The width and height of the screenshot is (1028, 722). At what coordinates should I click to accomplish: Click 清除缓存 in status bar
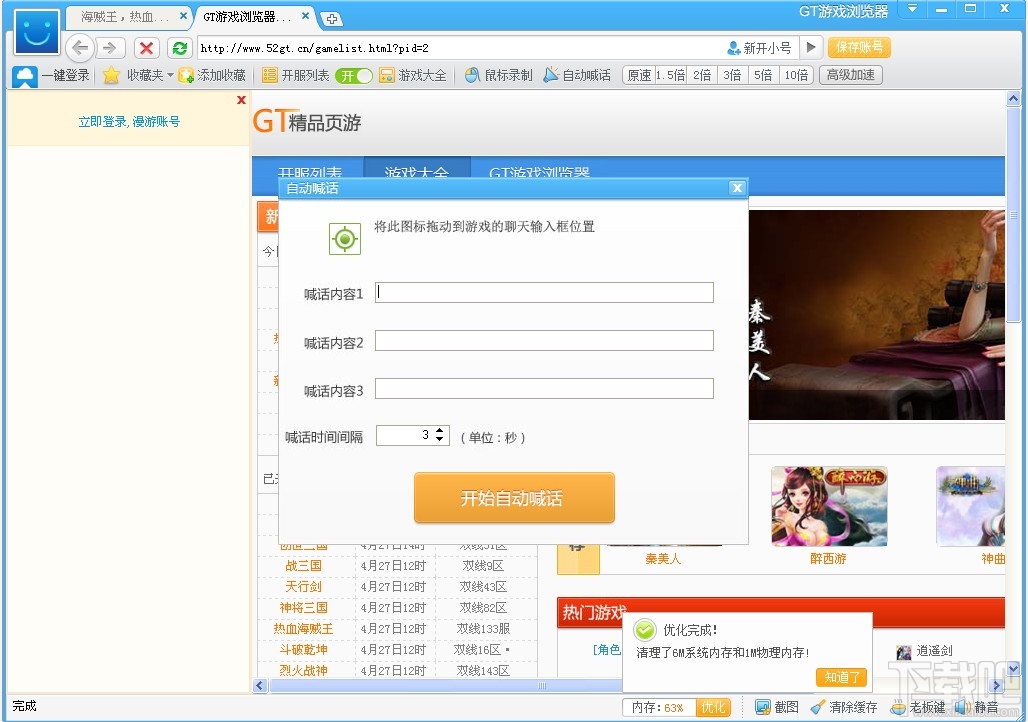click(844, 708)
